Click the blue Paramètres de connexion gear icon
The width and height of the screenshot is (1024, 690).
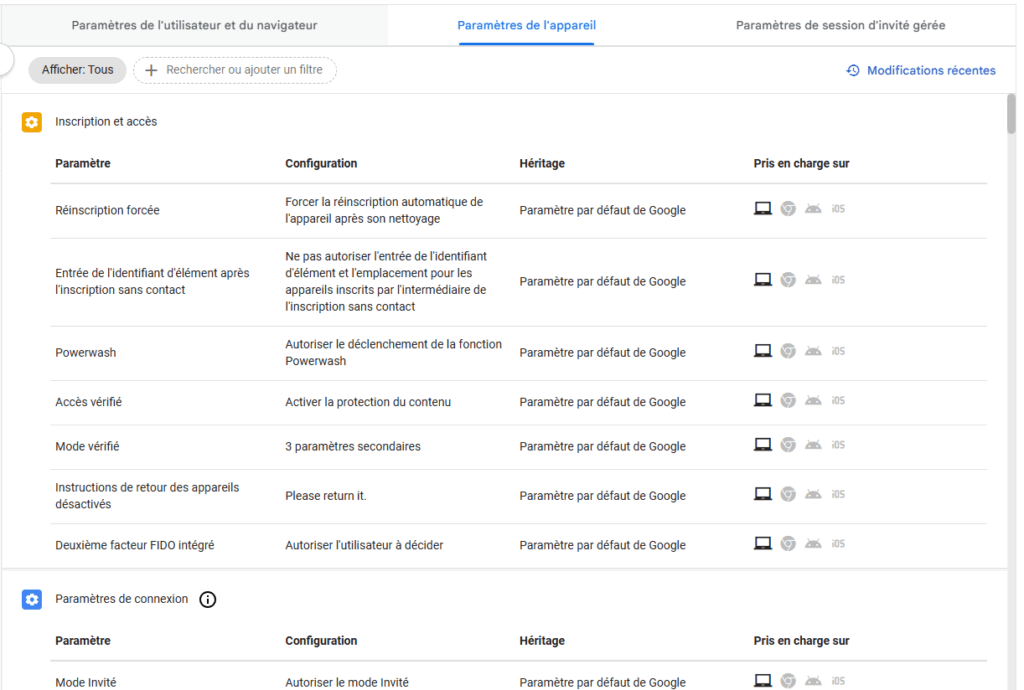click(x=32, y=599)
